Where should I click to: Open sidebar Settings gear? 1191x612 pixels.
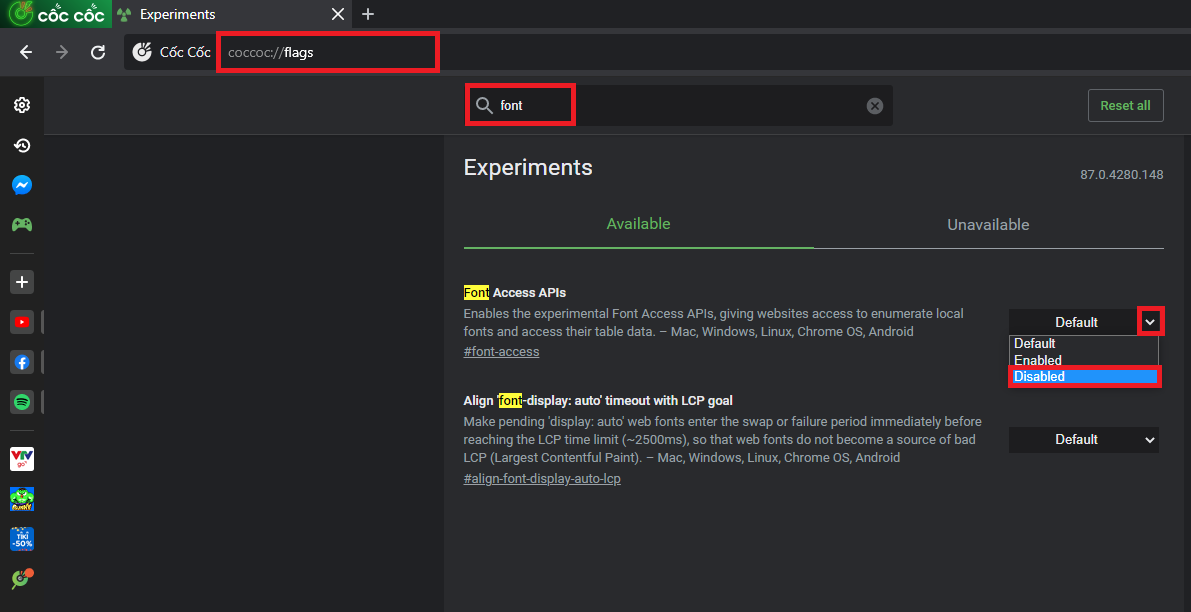coord(22,106)
